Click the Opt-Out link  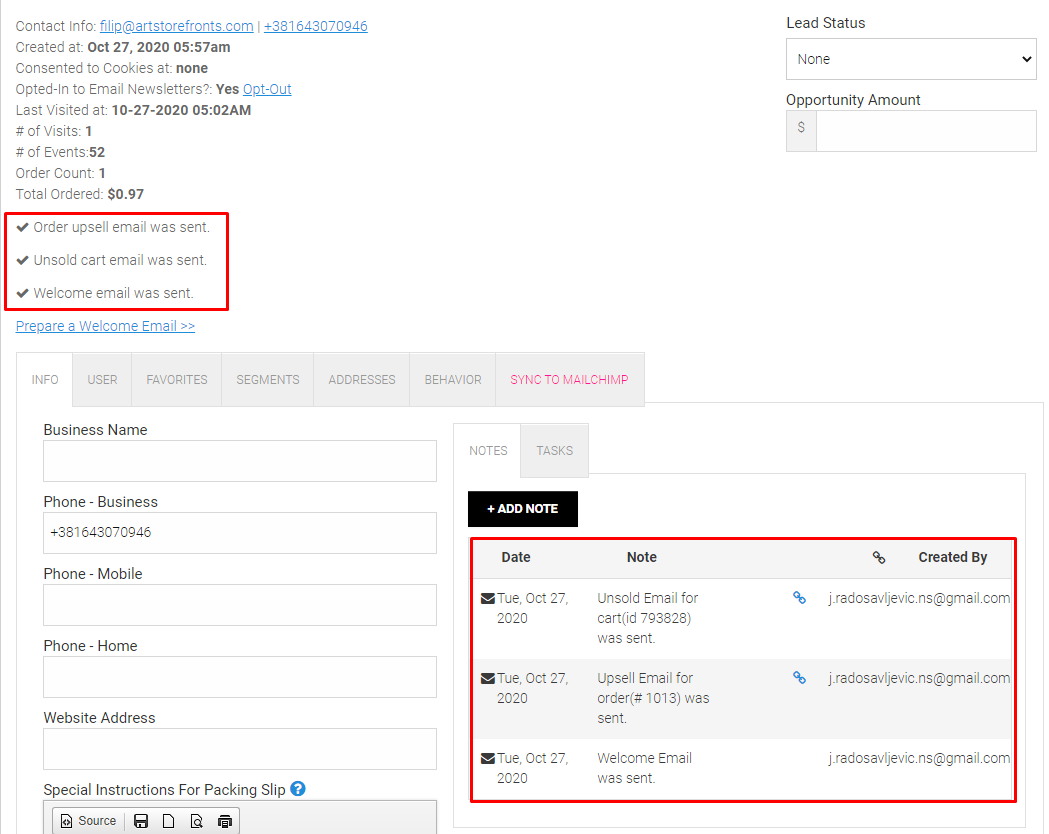pyautogui.click(x=267, y=89)
